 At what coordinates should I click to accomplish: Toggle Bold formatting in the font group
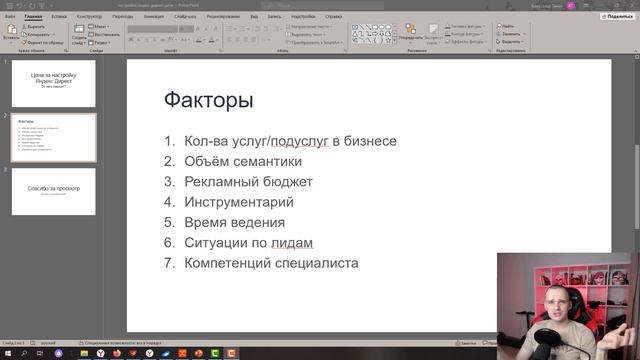(x=131, y=40)
